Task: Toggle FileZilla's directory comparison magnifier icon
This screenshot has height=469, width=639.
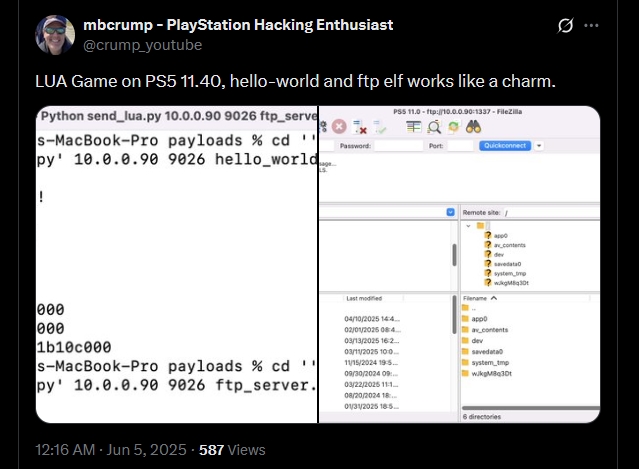Action: [x=434, y=127]
